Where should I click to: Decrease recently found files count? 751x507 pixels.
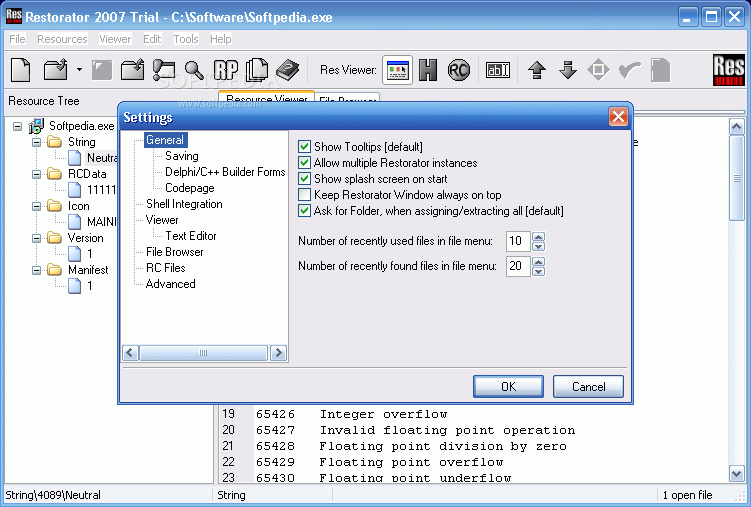click(x=538, y=271)
